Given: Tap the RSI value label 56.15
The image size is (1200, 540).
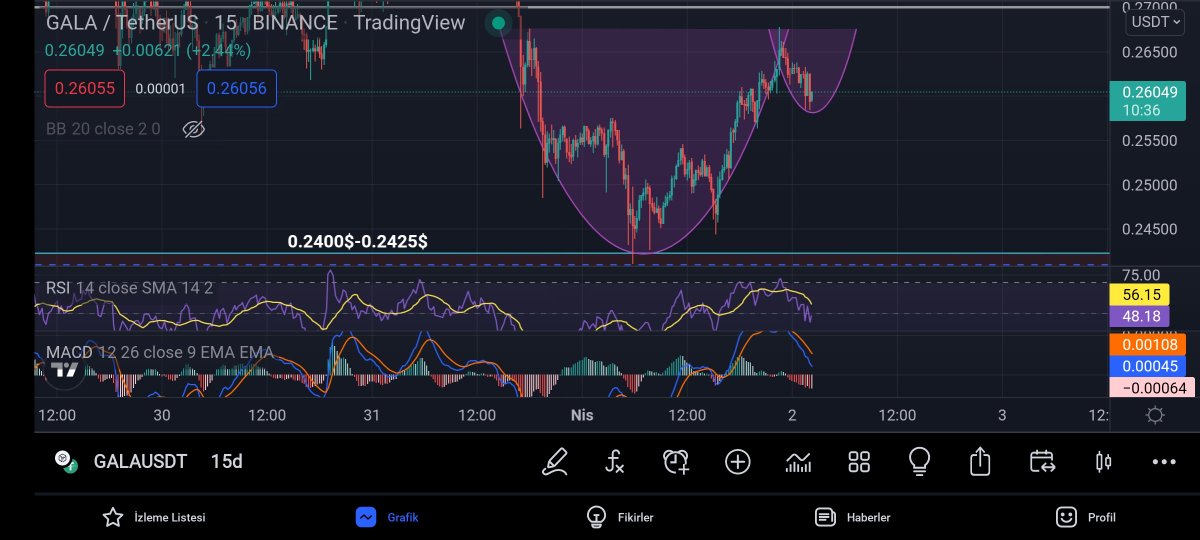Looking at the screenshot, I should (x=1141, y=295).
